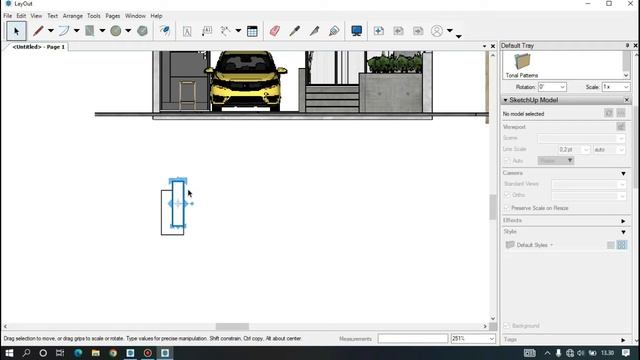Open the Circle tool dropdown arrow

[x=128, y=31]
